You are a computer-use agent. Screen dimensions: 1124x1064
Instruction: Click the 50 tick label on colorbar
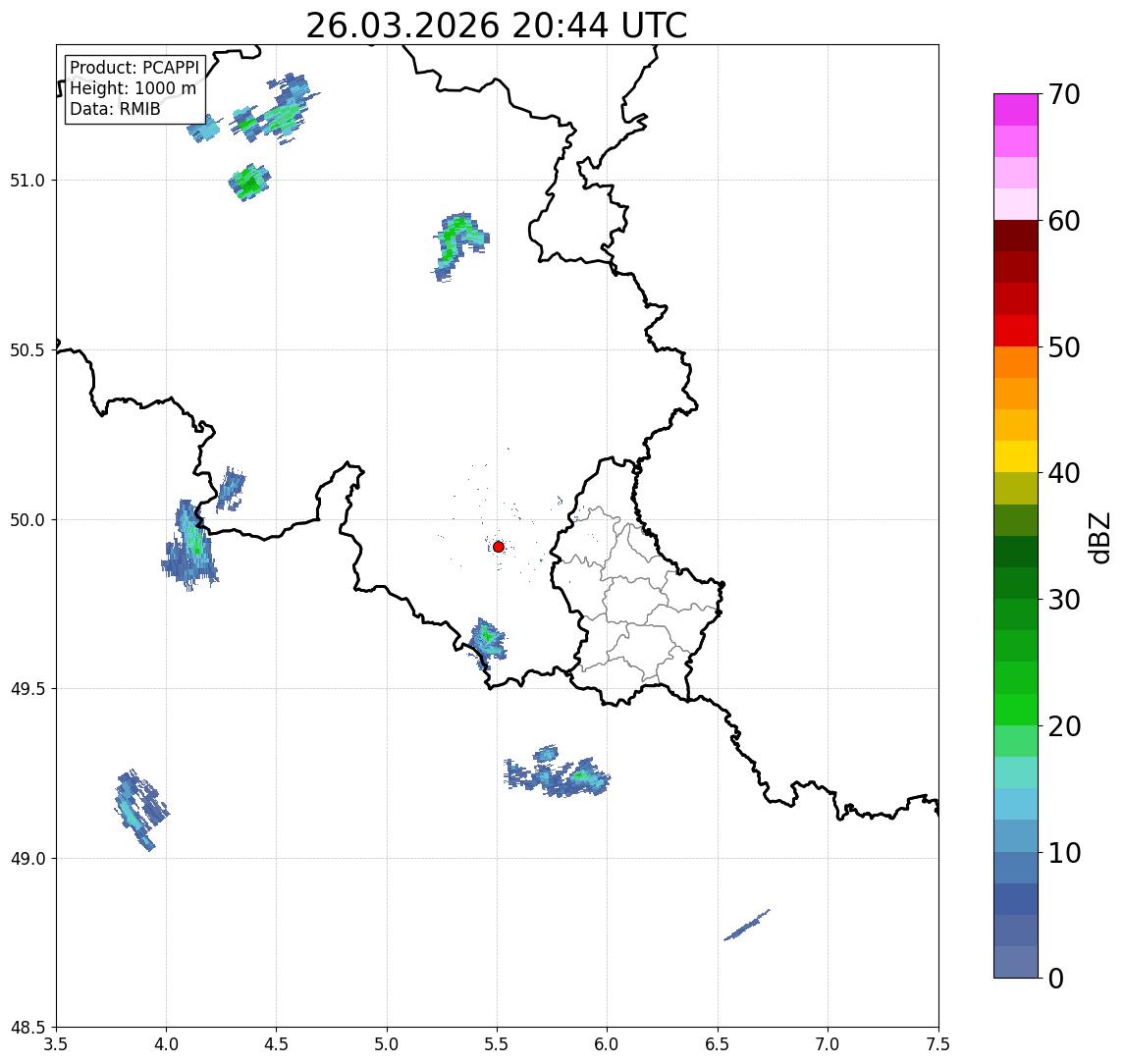[1064, 347]
